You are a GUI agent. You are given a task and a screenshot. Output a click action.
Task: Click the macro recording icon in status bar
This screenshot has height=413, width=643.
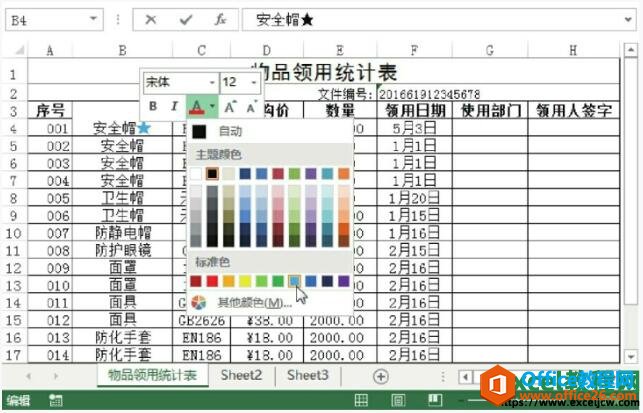(55, 401)
